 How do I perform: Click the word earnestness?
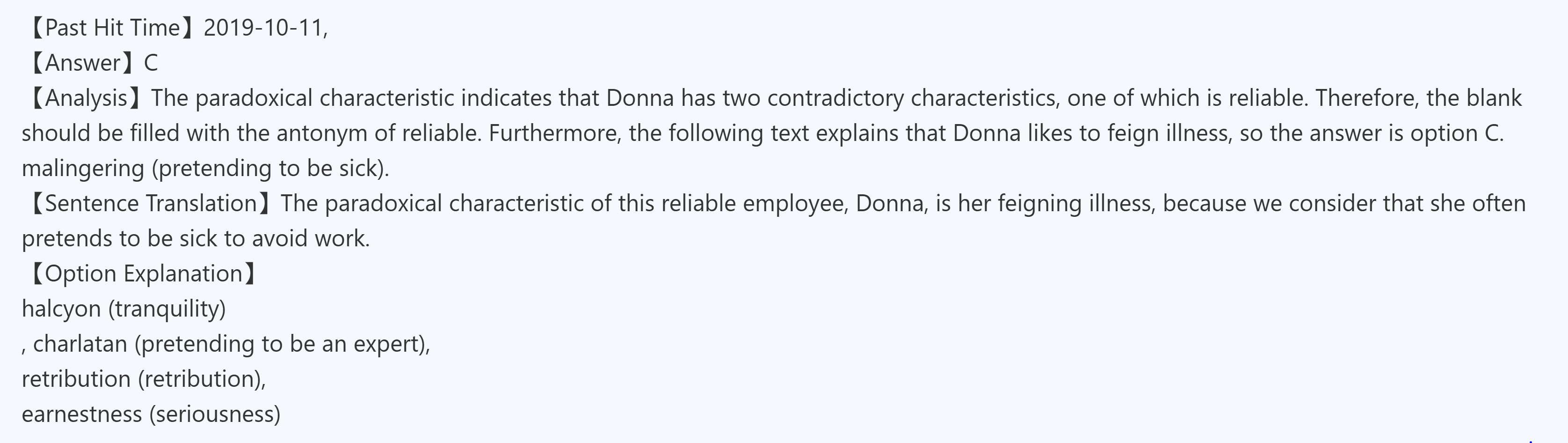[81, 415]
